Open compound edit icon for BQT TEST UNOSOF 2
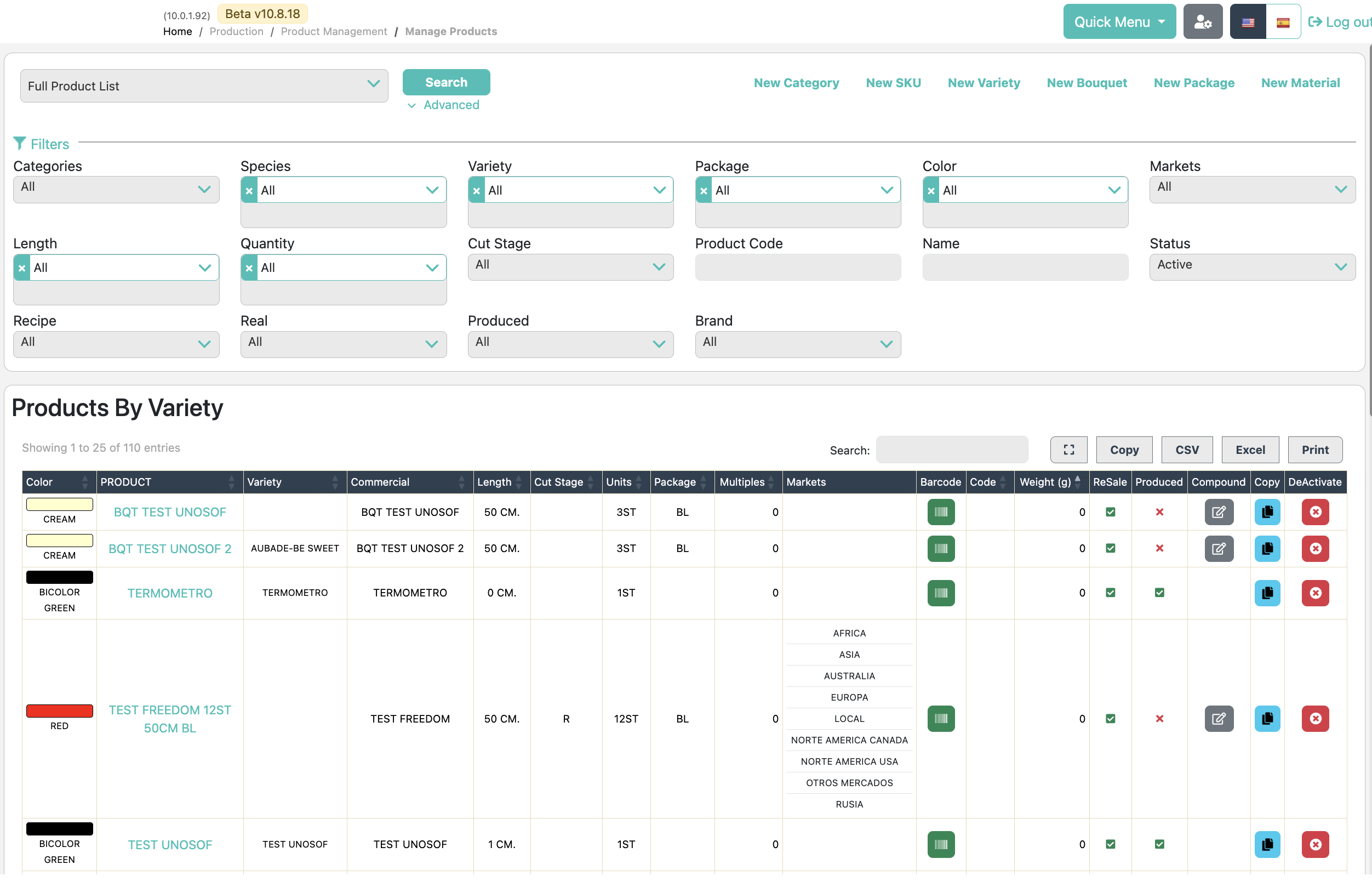 point(1219,548)
